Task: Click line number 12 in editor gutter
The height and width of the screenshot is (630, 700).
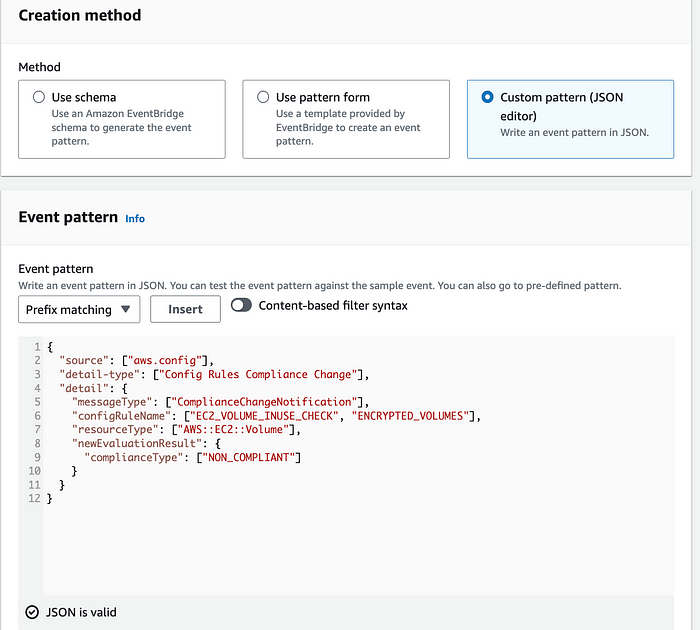Action: click(33, 498)
